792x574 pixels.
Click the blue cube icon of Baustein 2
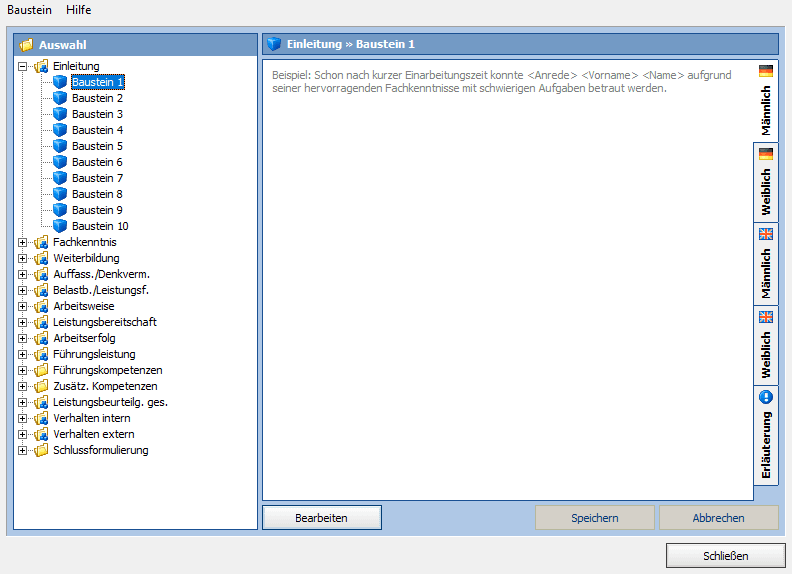[60, 98]
